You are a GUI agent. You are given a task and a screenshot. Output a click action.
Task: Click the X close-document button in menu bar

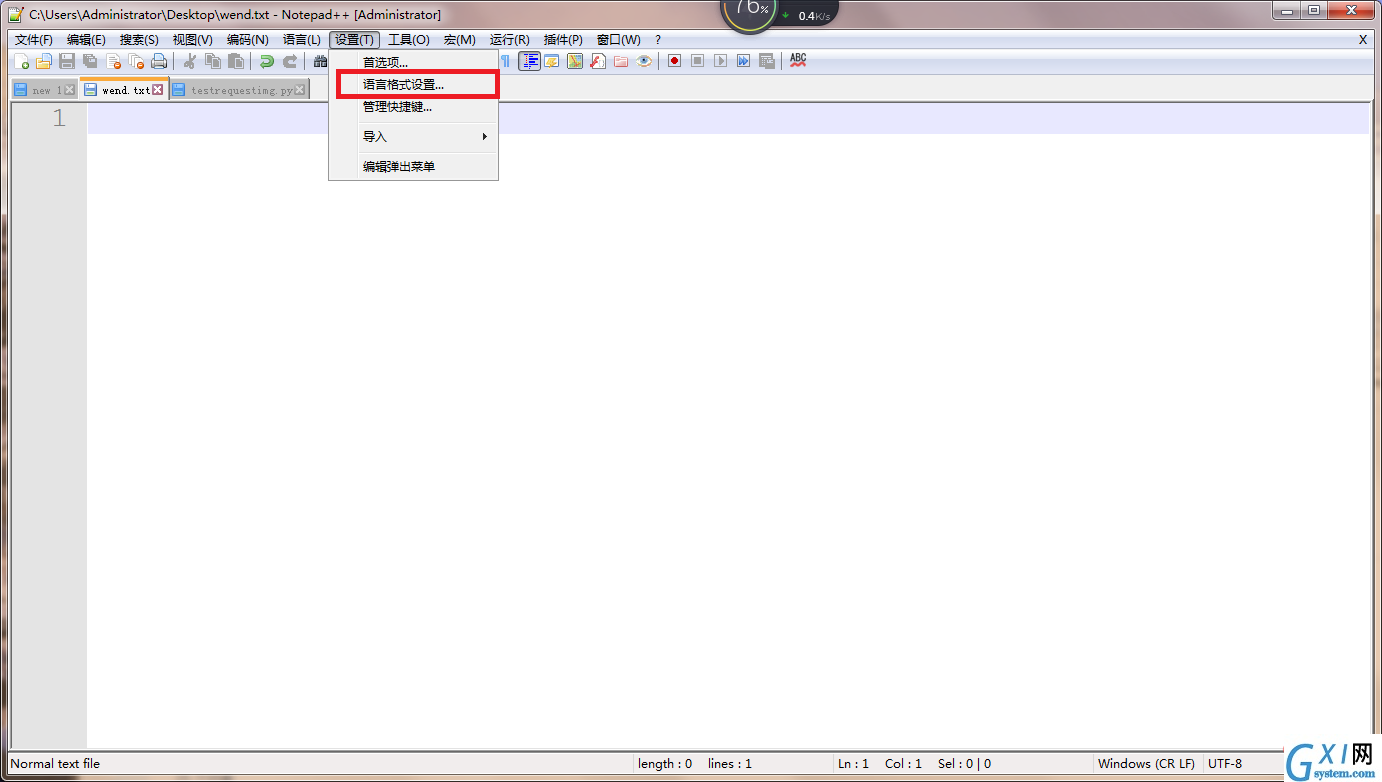pyautogui.click(x=1362, y=40)
